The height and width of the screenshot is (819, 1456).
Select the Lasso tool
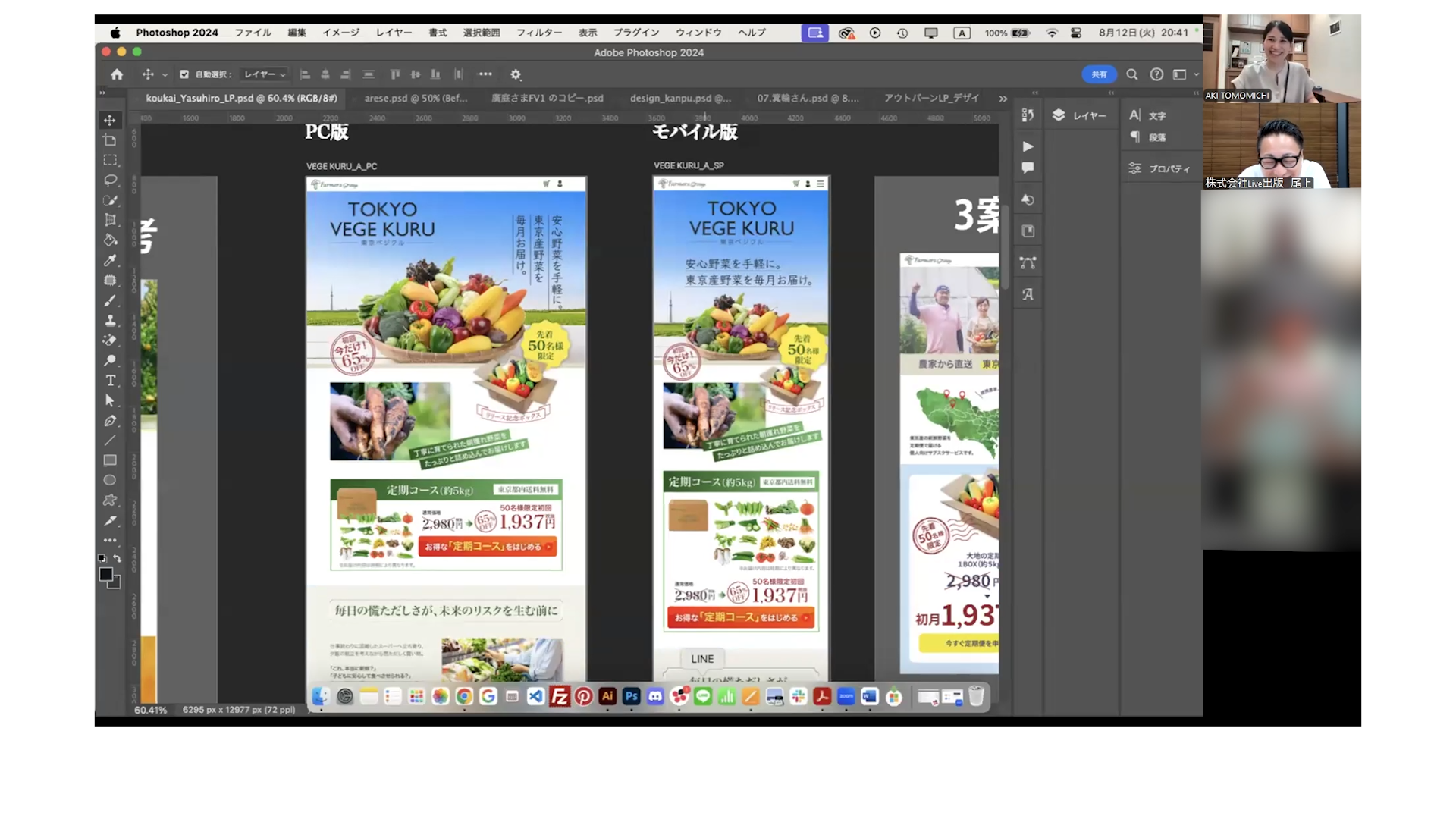[110, 180]
